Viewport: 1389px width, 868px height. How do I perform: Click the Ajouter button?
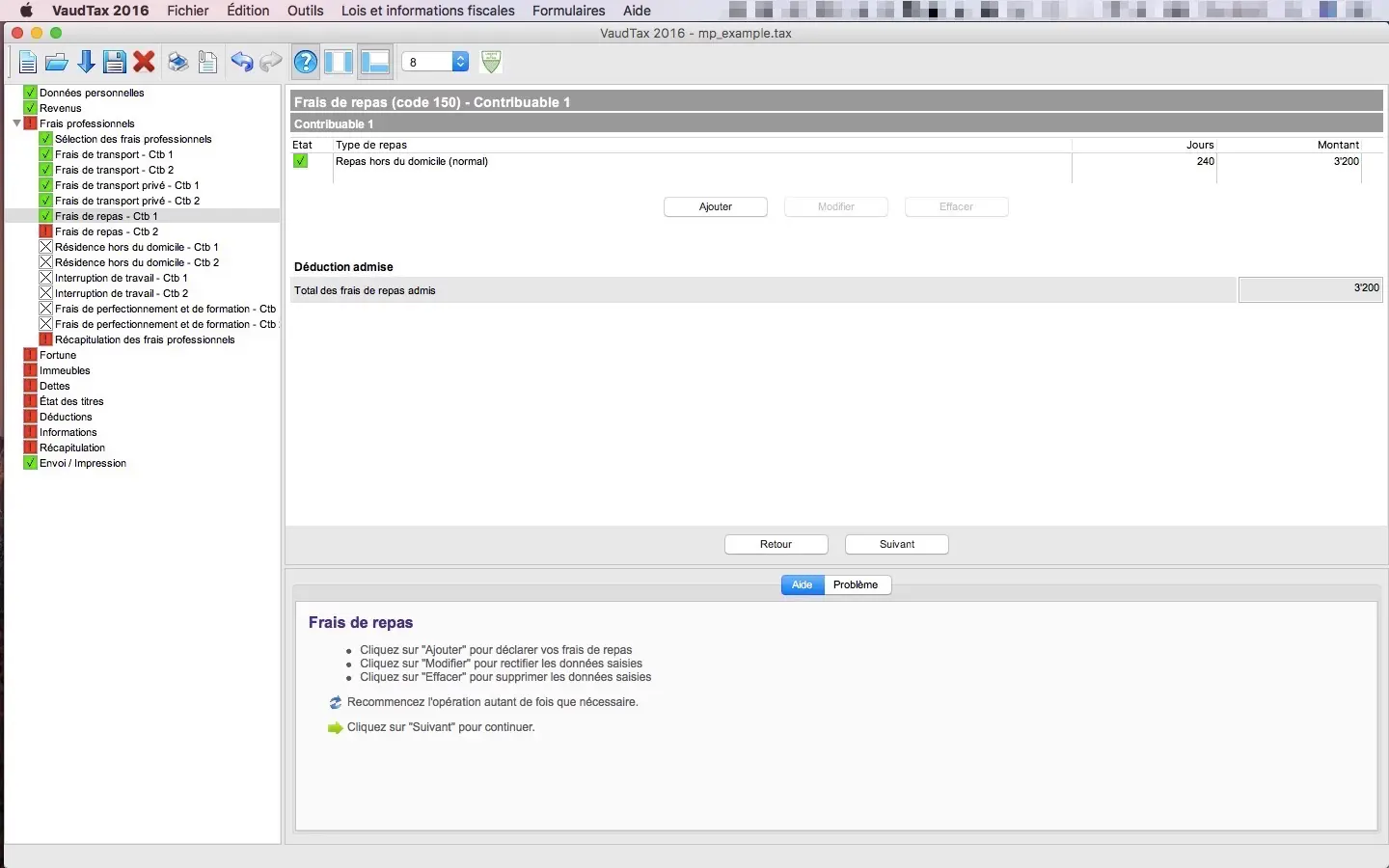point(716,207)
